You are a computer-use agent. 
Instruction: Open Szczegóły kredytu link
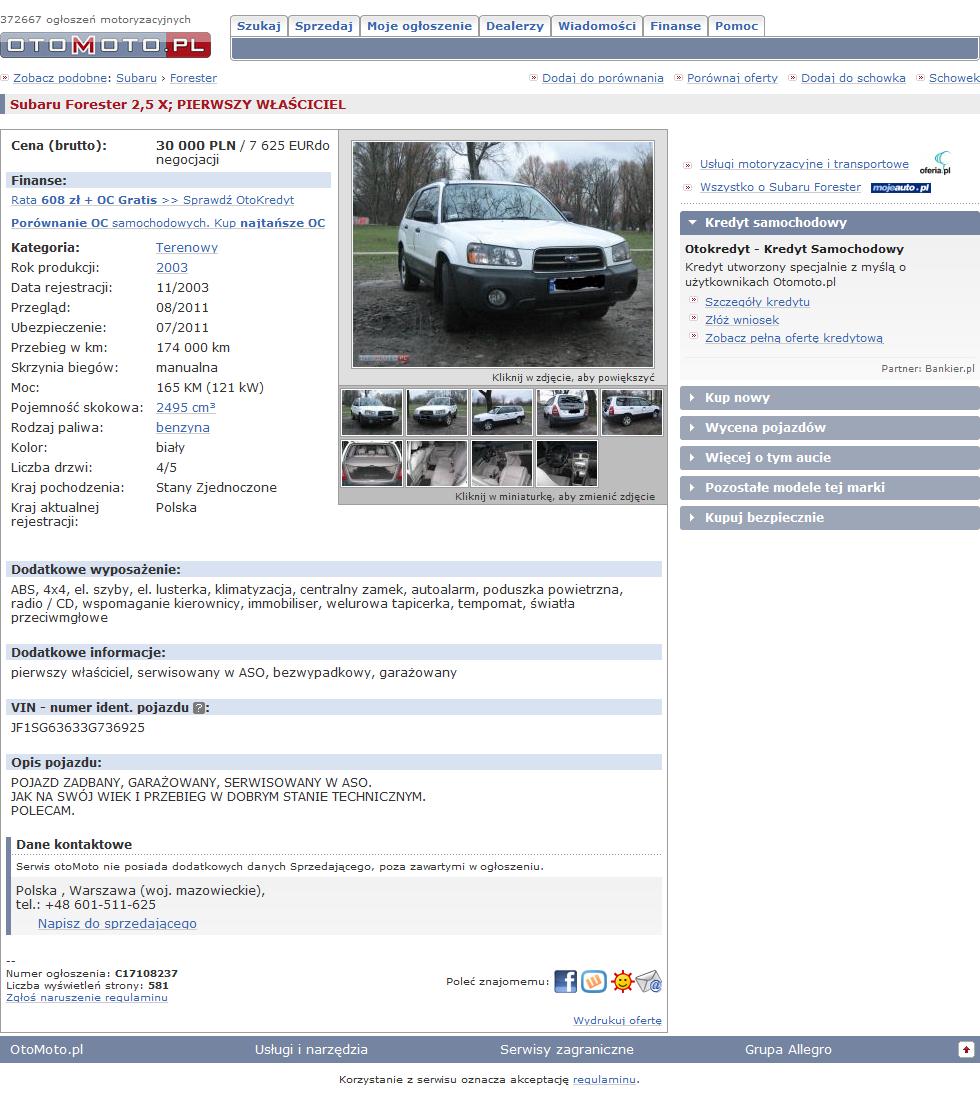[x=757, y=302]
